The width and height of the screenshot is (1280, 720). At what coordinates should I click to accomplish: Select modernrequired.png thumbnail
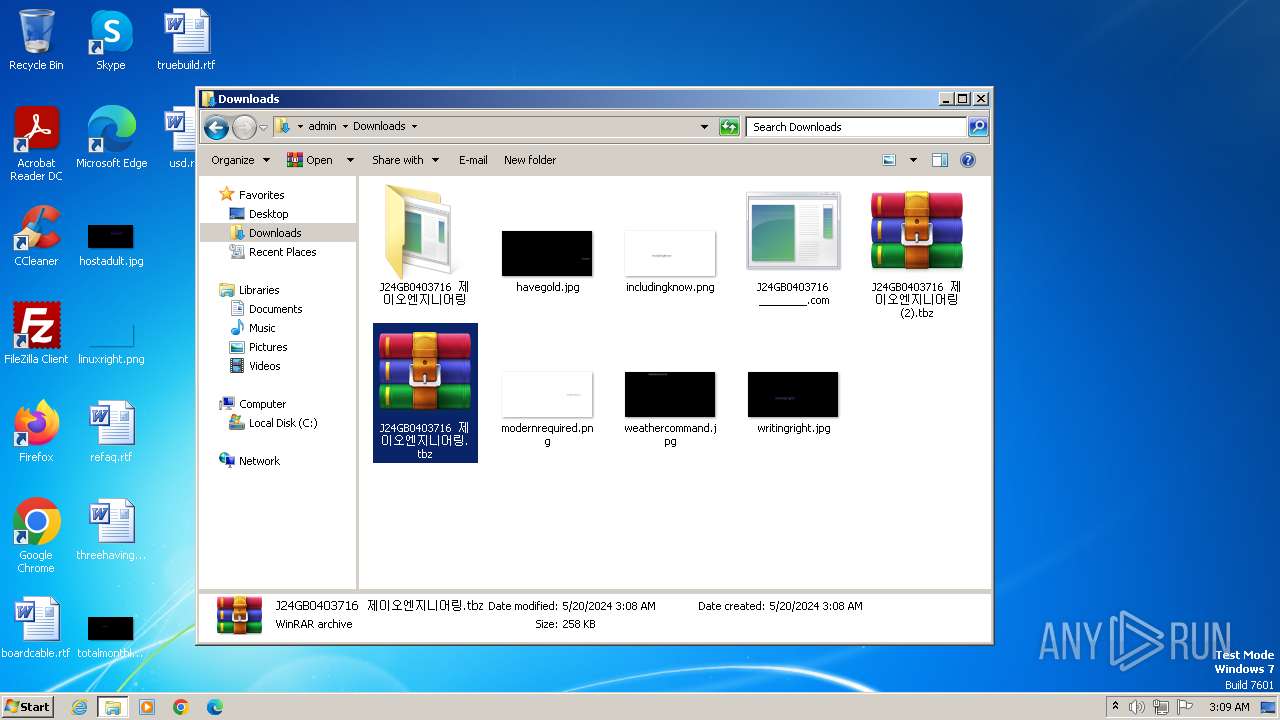[547, 408]
